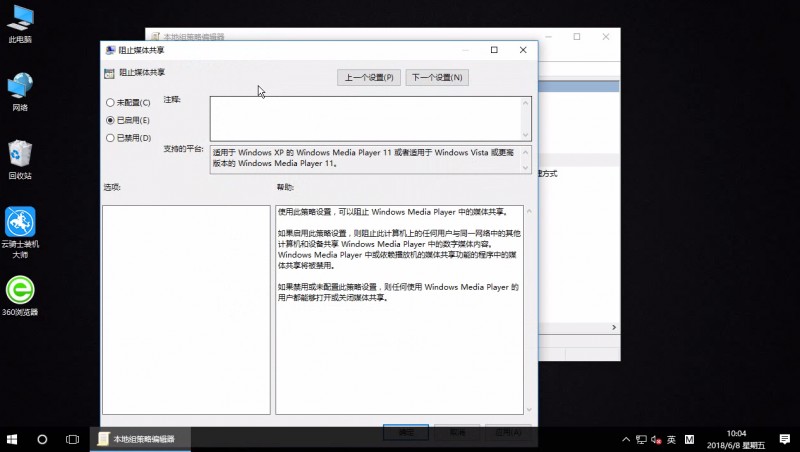Close the 本地组策略编辑器 background window

(606, 37)
